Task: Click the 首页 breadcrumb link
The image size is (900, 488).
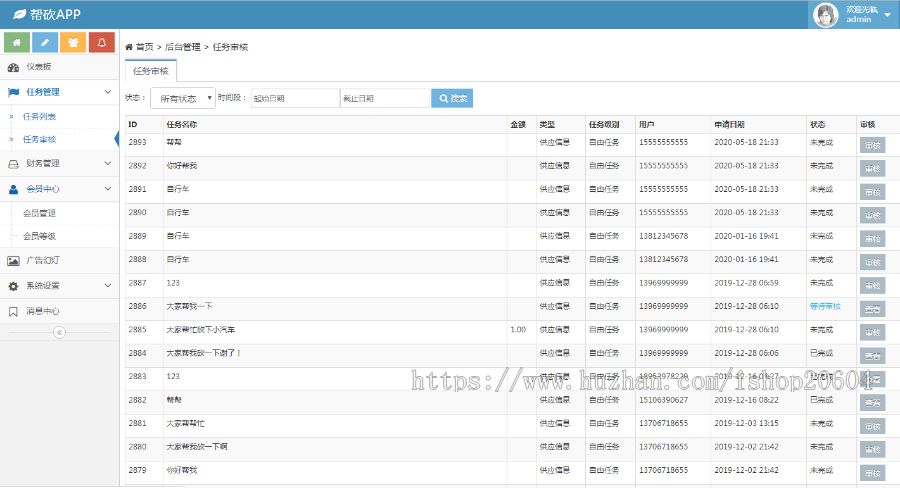Action: (144, 47)
